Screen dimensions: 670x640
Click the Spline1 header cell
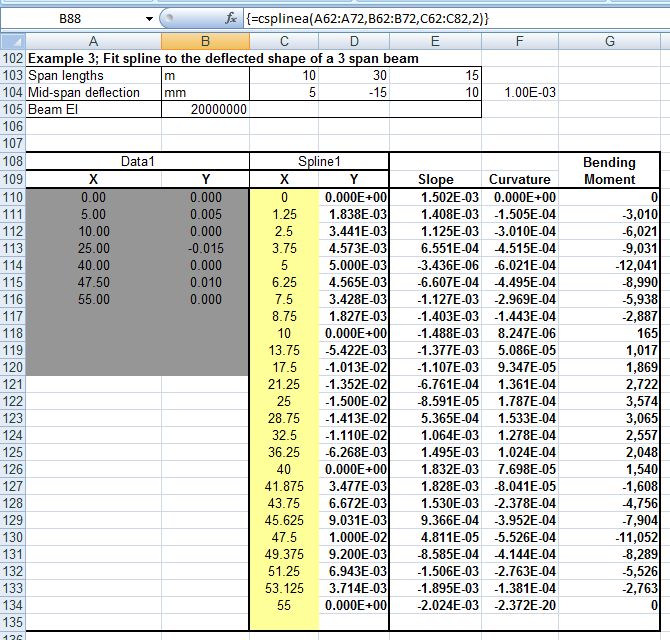point(319,161)
